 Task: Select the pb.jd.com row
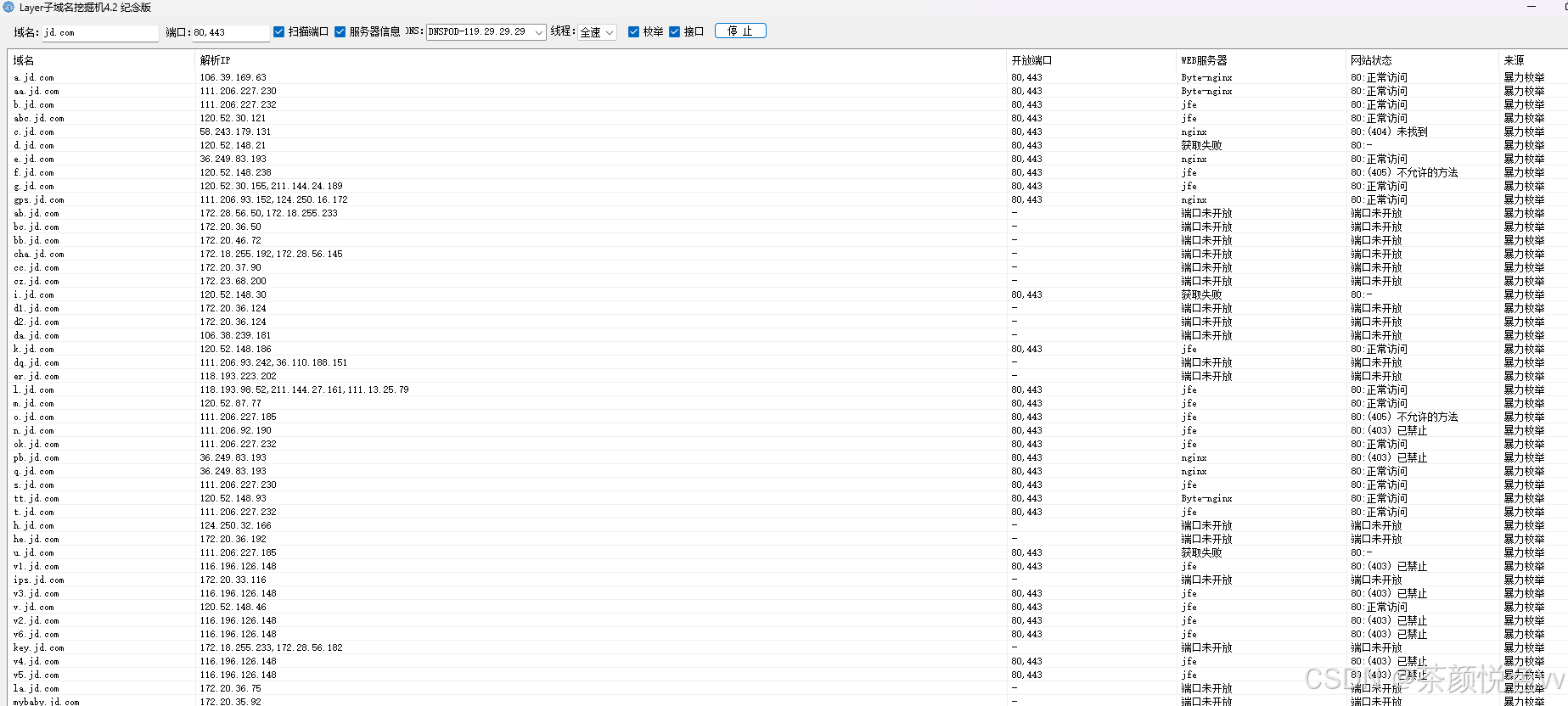coord(788,457)
